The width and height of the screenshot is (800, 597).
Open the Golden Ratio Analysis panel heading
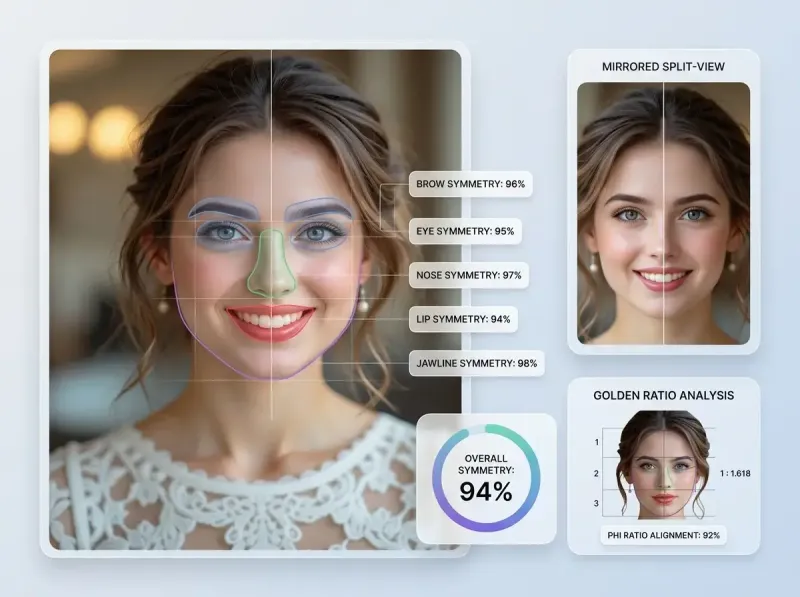(663, 395)
